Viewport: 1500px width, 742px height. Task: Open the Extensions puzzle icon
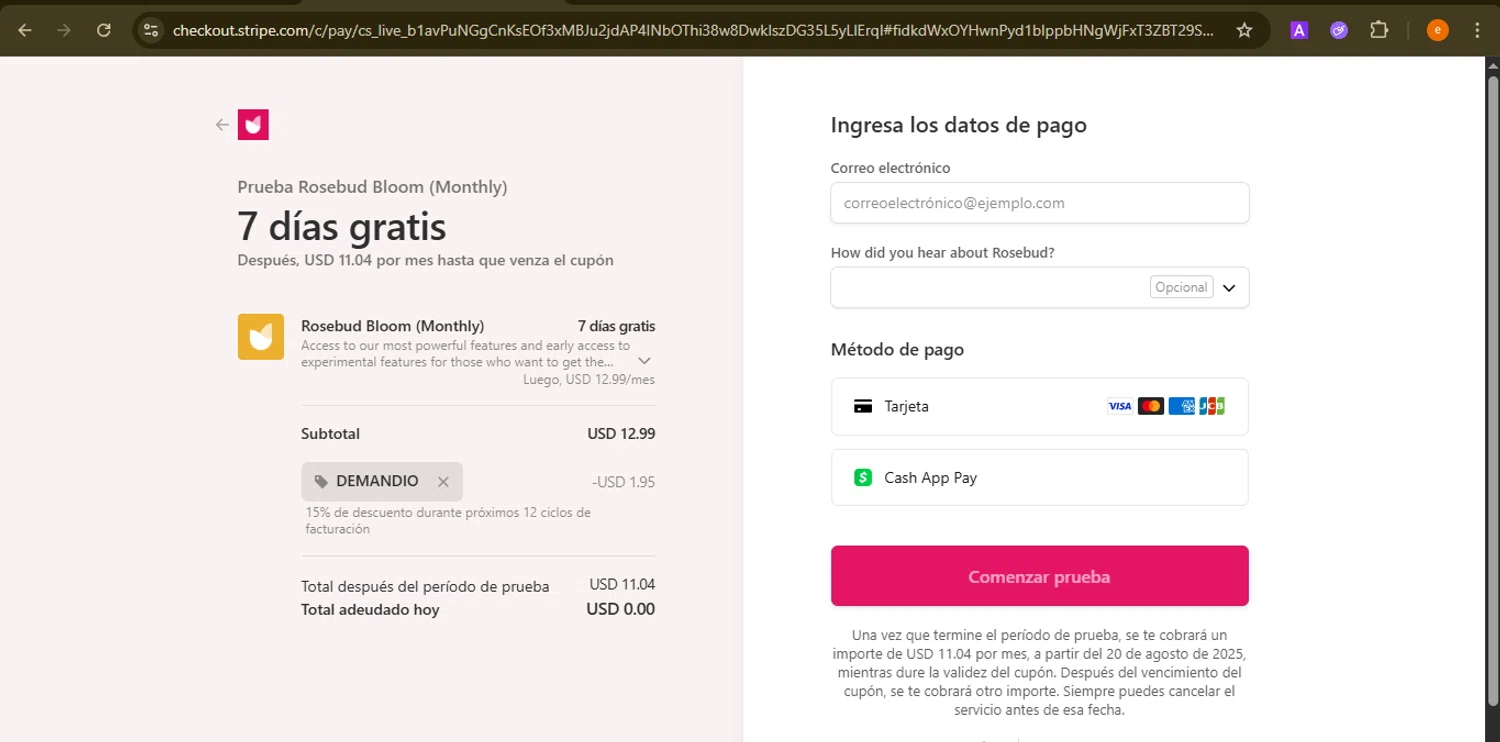tap(1379, 30)
